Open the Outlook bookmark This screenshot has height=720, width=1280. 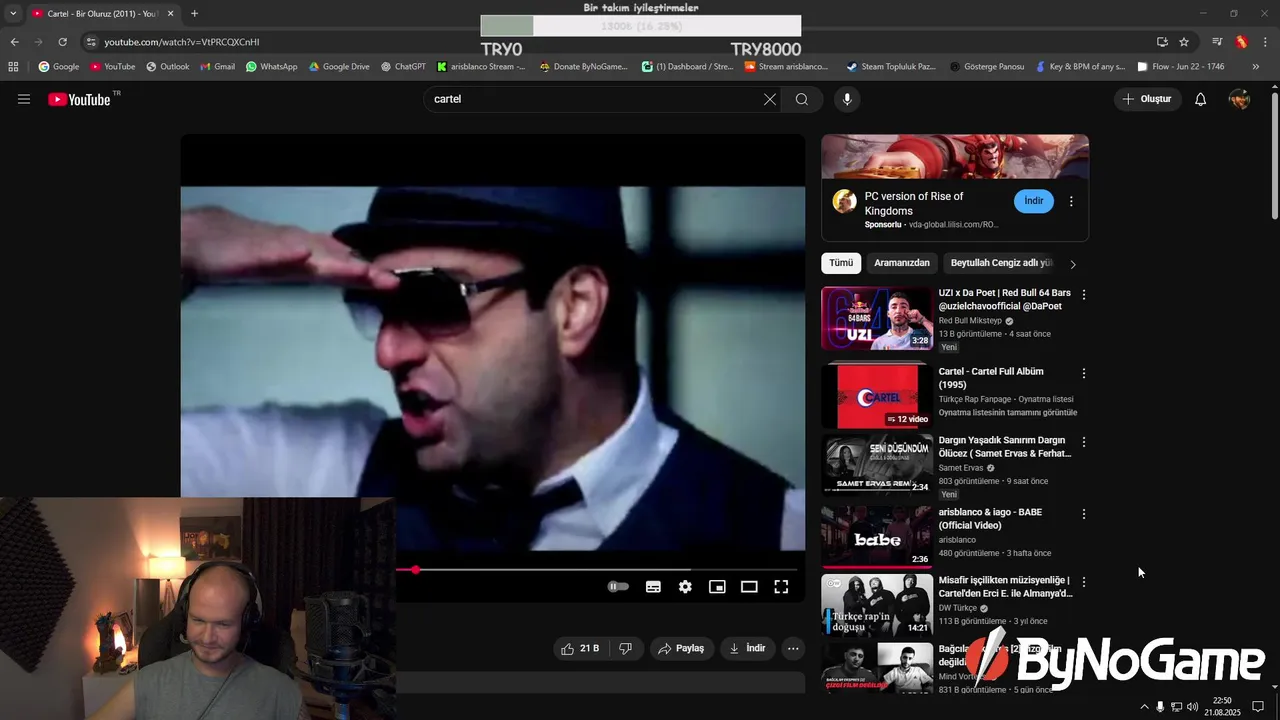coord(167,67)
